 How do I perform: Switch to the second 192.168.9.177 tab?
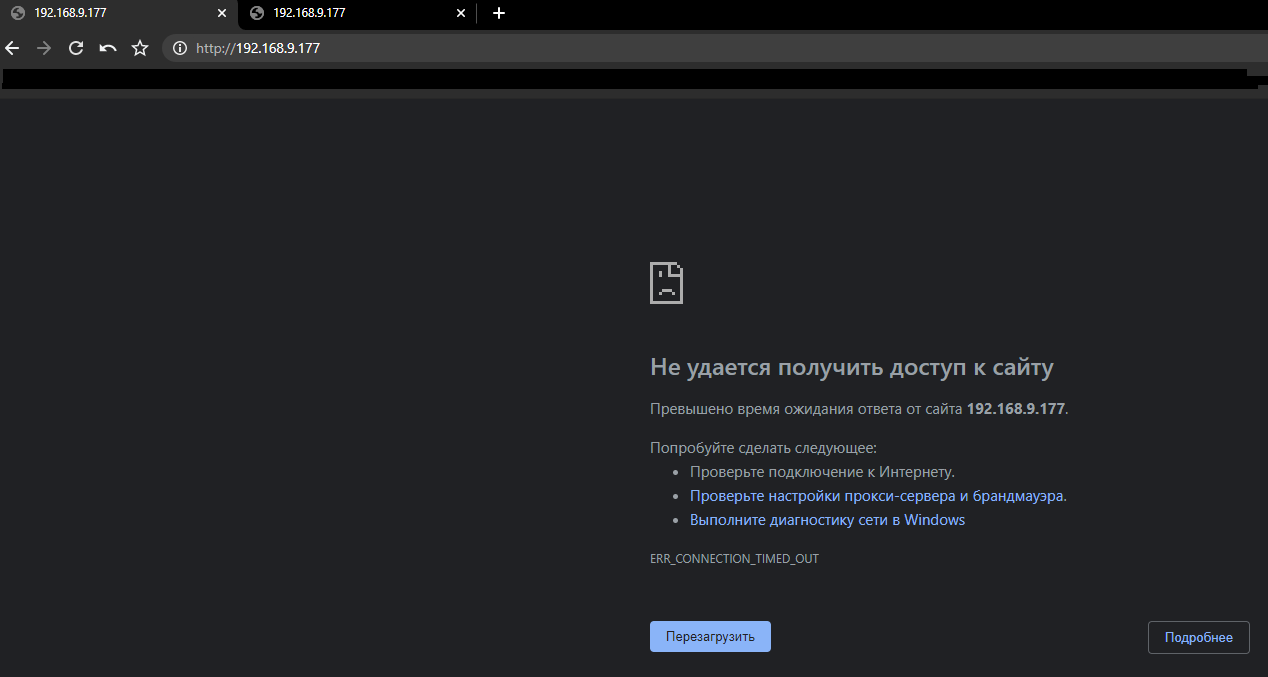[358, 13]
